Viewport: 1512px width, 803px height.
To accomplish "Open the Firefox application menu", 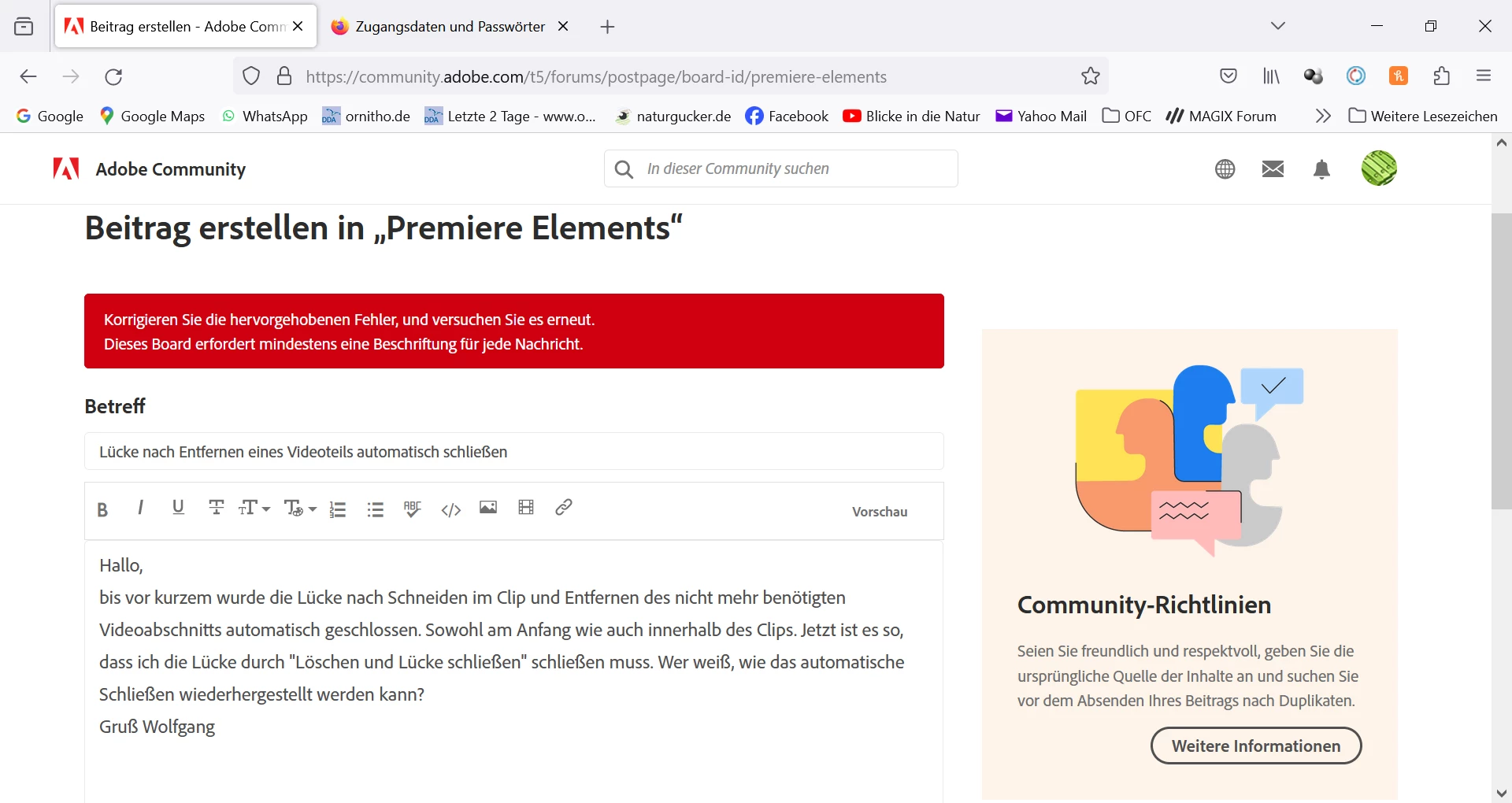I will (x=1484, y=76).
